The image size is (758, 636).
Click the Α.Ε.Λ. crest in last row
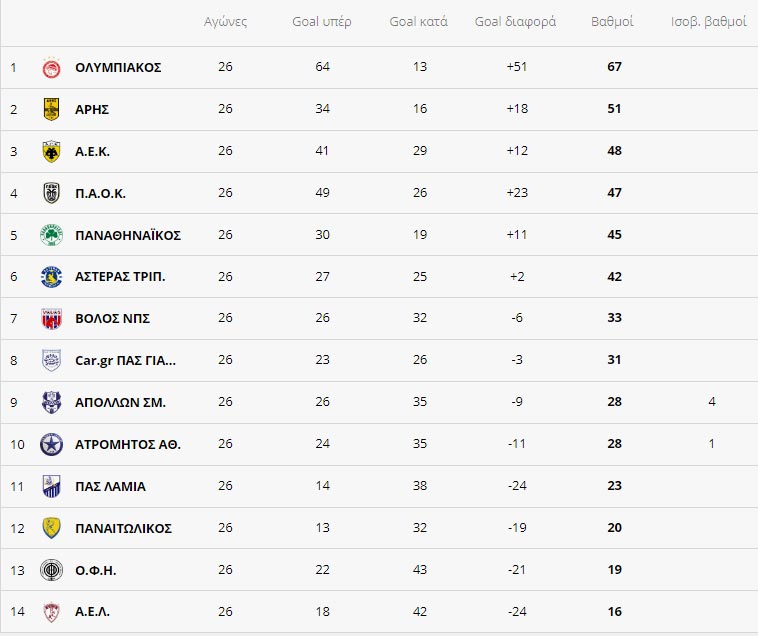point(51,612)
